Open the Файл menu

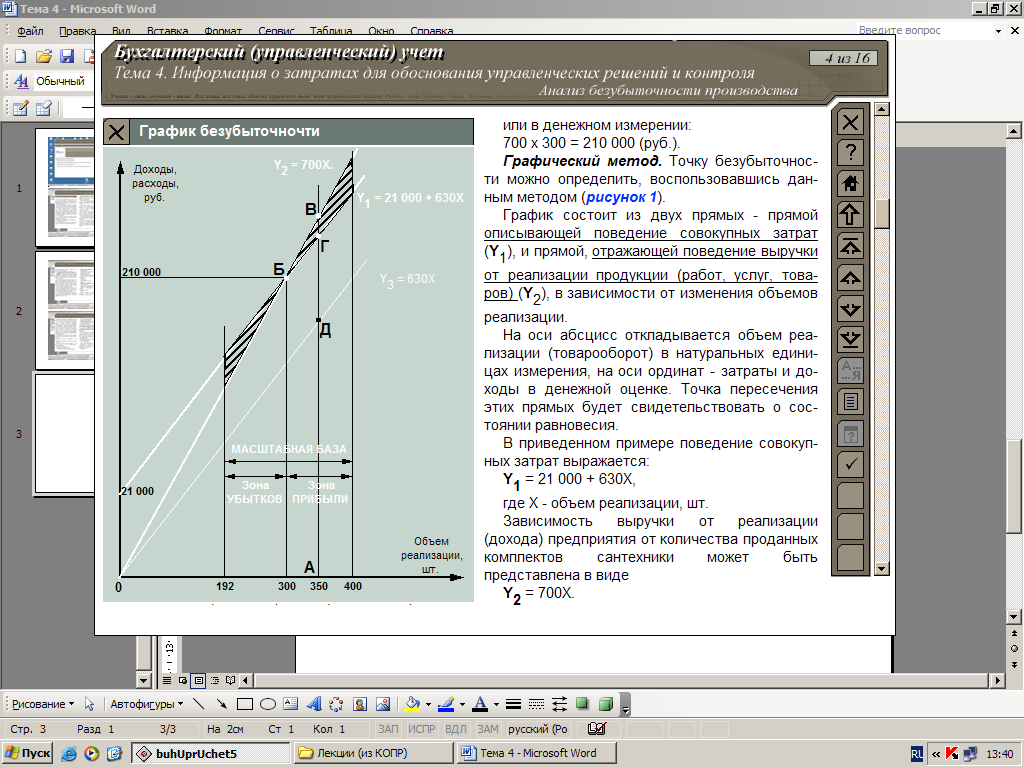(x=30, y=31)
